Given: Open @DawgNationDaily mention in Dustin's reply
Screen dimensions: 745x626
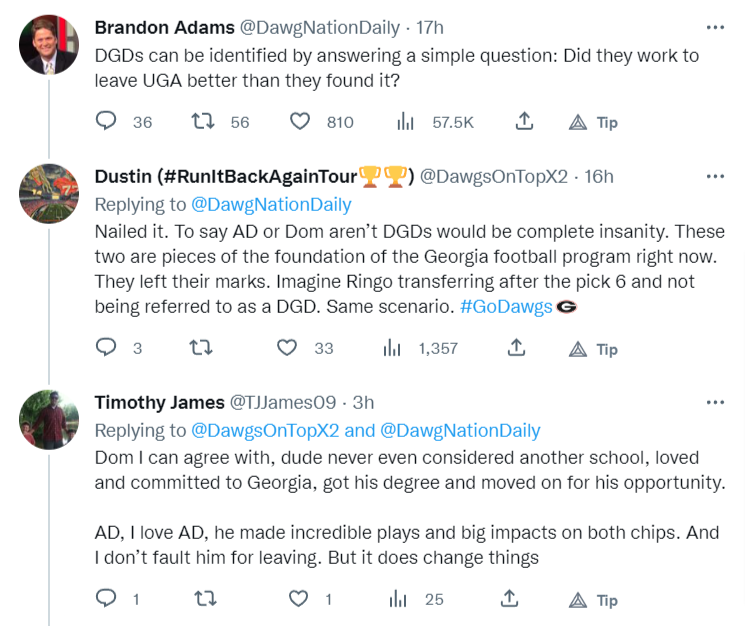Looking at the screenshot, I should 271,204.
